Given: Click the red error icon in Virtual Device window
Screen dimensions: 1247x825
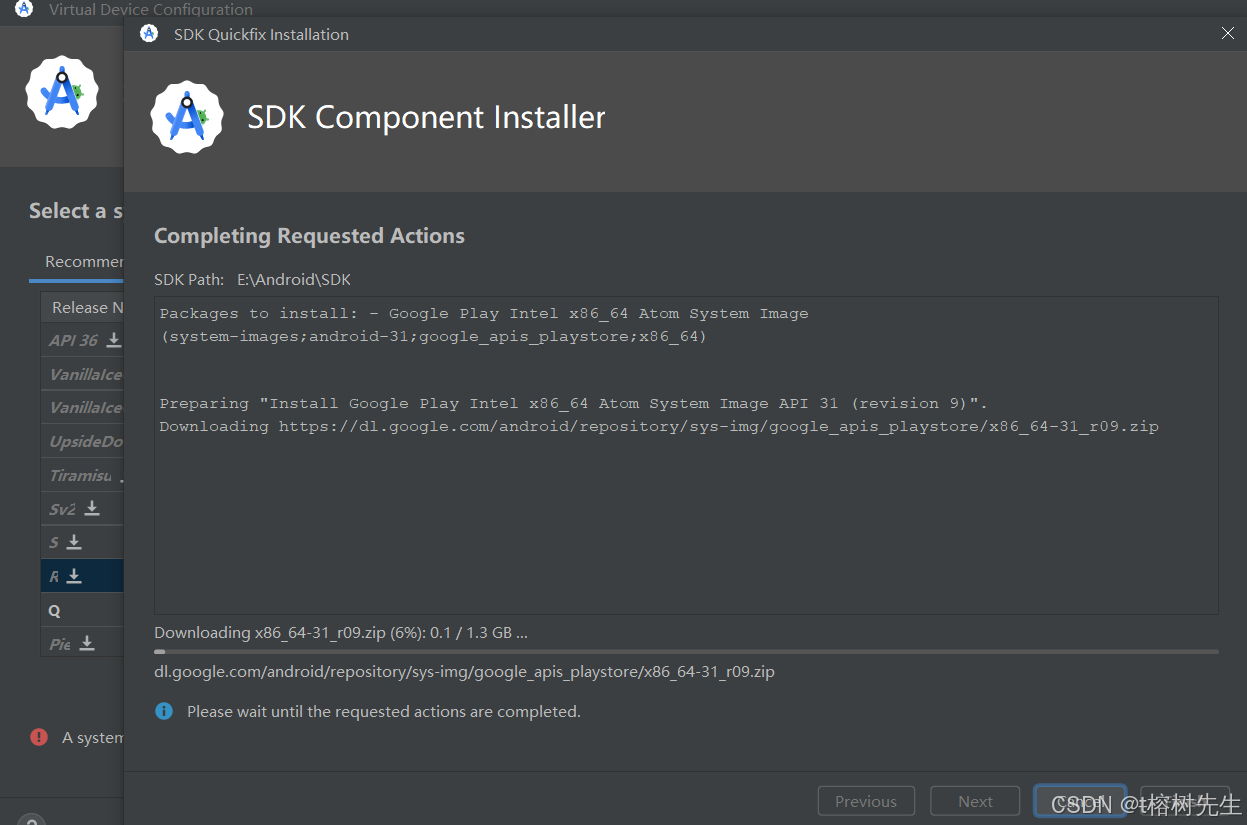Looking at the screenshot, I should click(39, 737).
